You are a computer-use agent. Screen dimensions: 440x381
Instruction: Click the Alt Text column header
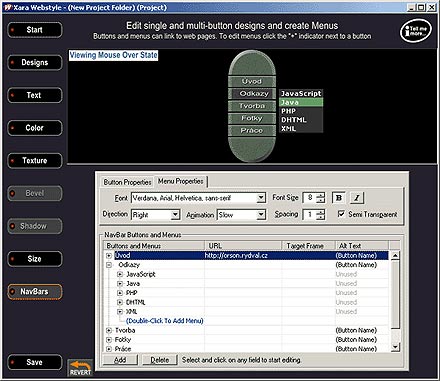(362, 246)
